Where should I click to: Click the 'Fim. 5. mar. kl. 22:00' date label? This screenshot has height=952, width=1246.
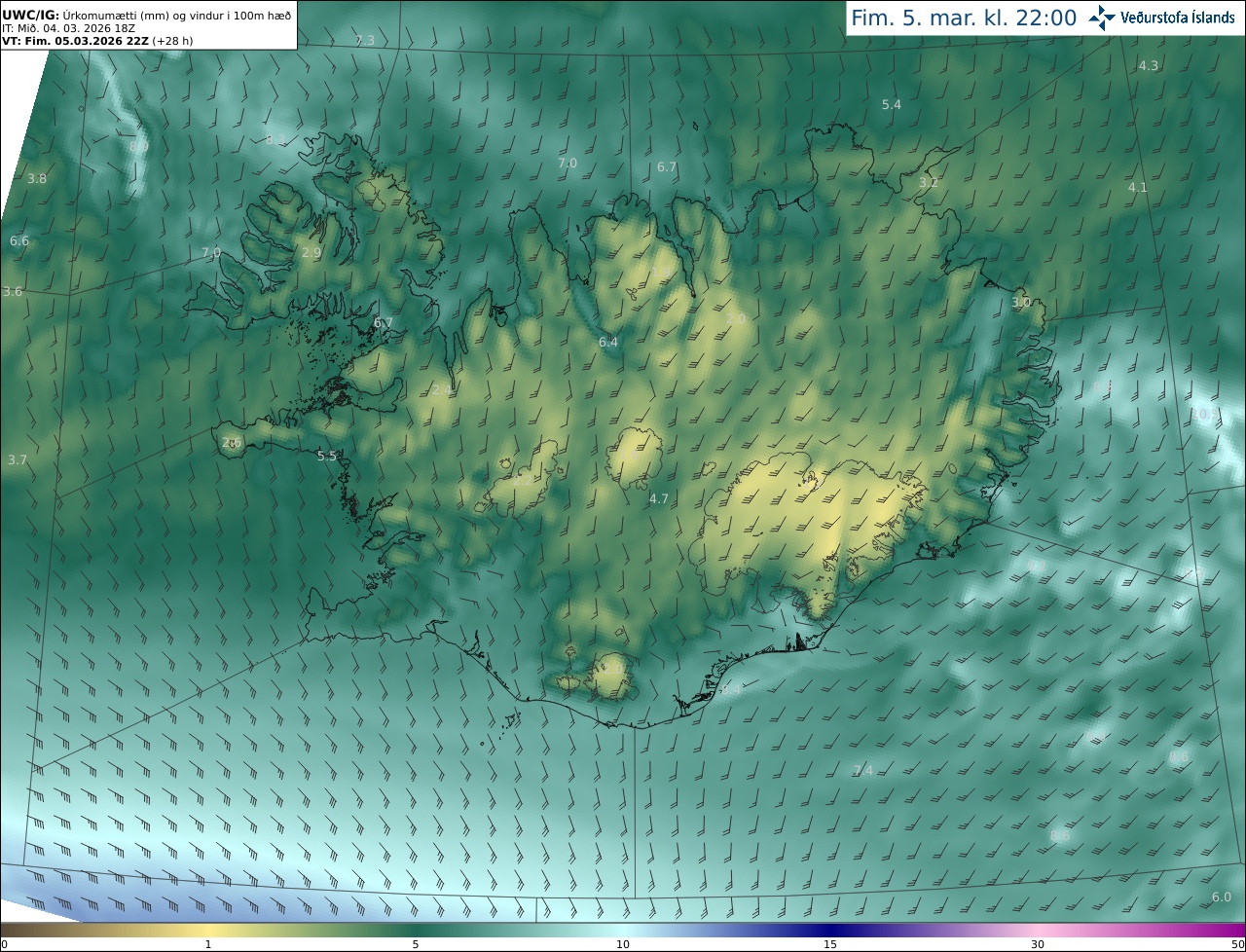964,18
